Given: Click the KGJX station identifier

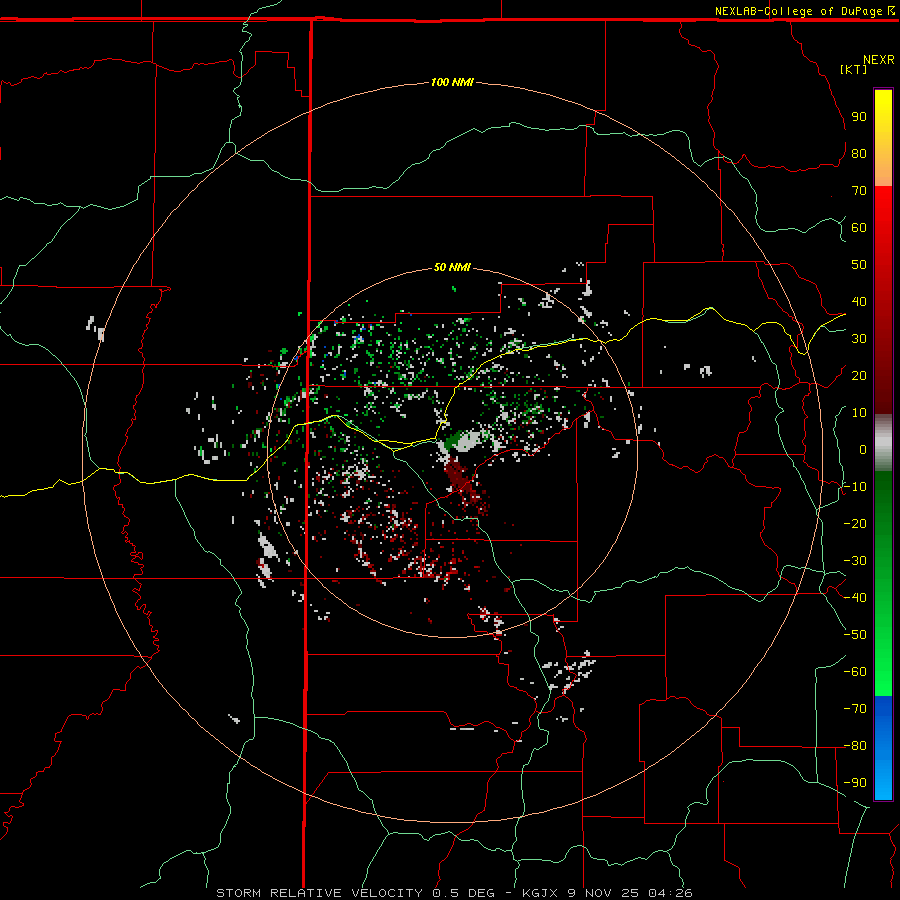Looking at the screenshot, I should [540, 893].
